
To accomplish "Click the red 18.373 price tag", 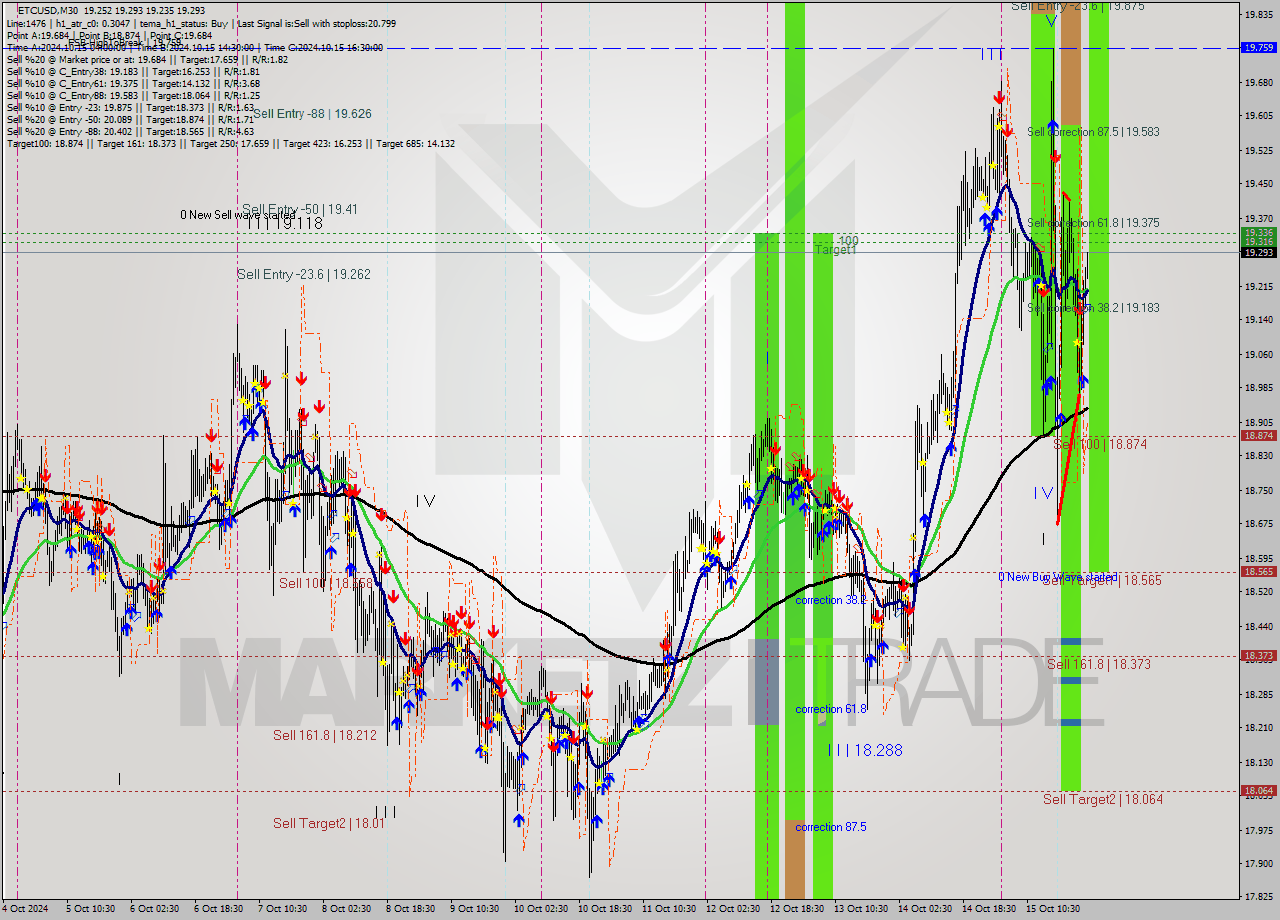I will point(1257,656).
